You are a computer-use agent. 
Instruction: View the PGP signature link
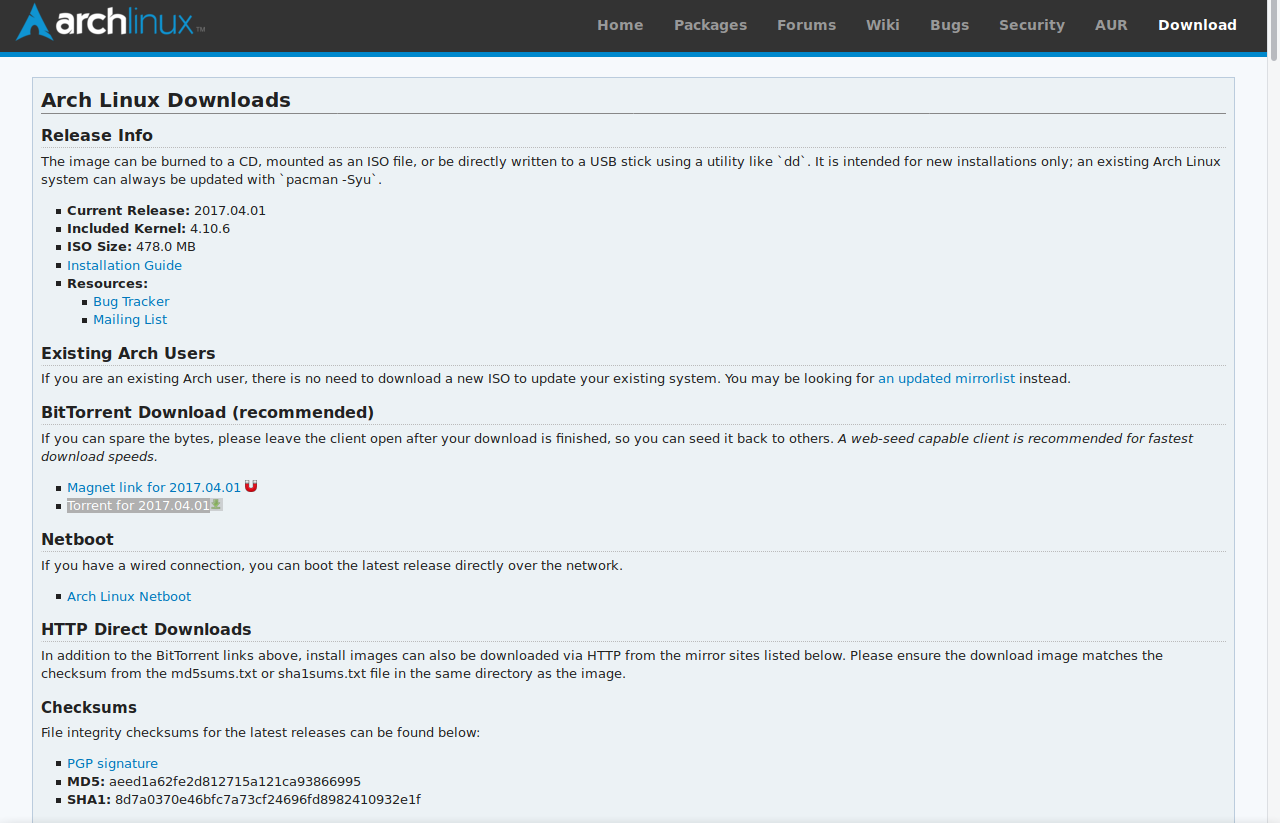112,763
